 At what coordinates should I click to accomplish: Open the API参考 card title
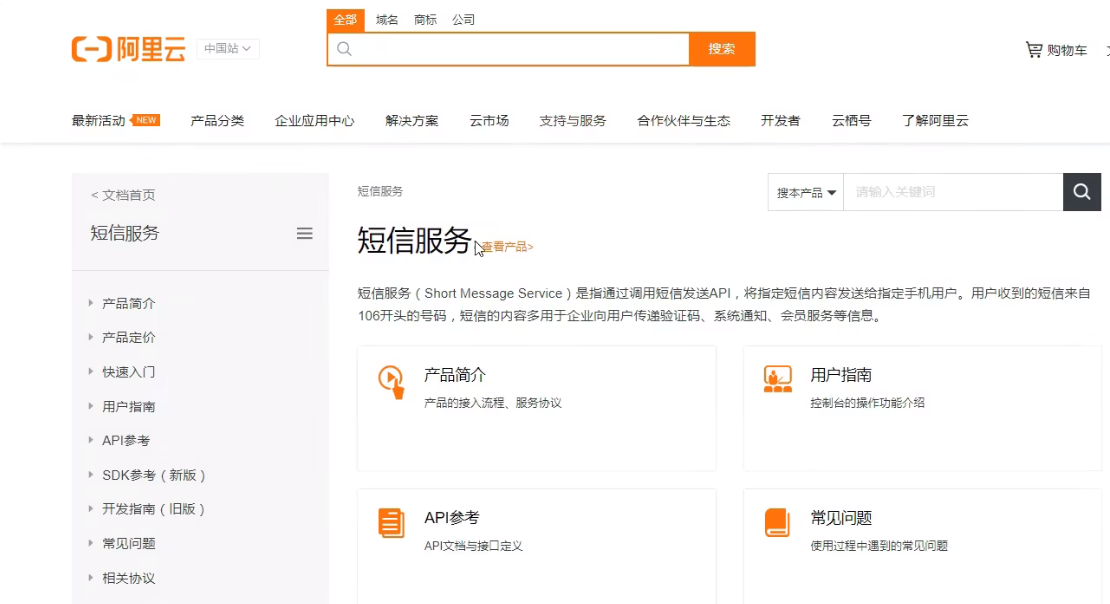click(x=452, y=518)
